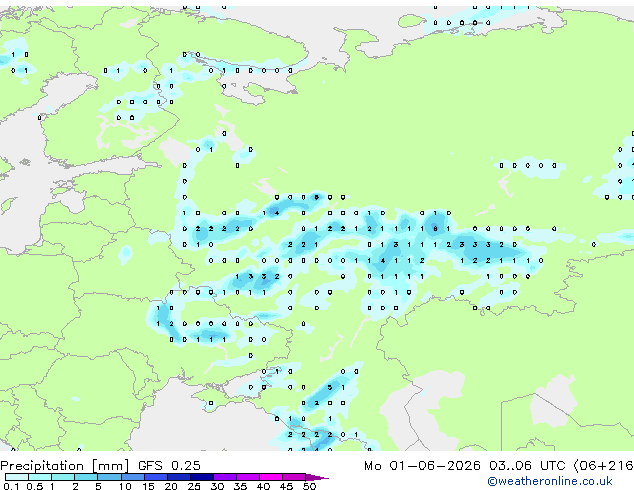Select the legend swatch between 5 and 10

click(109, 477)
